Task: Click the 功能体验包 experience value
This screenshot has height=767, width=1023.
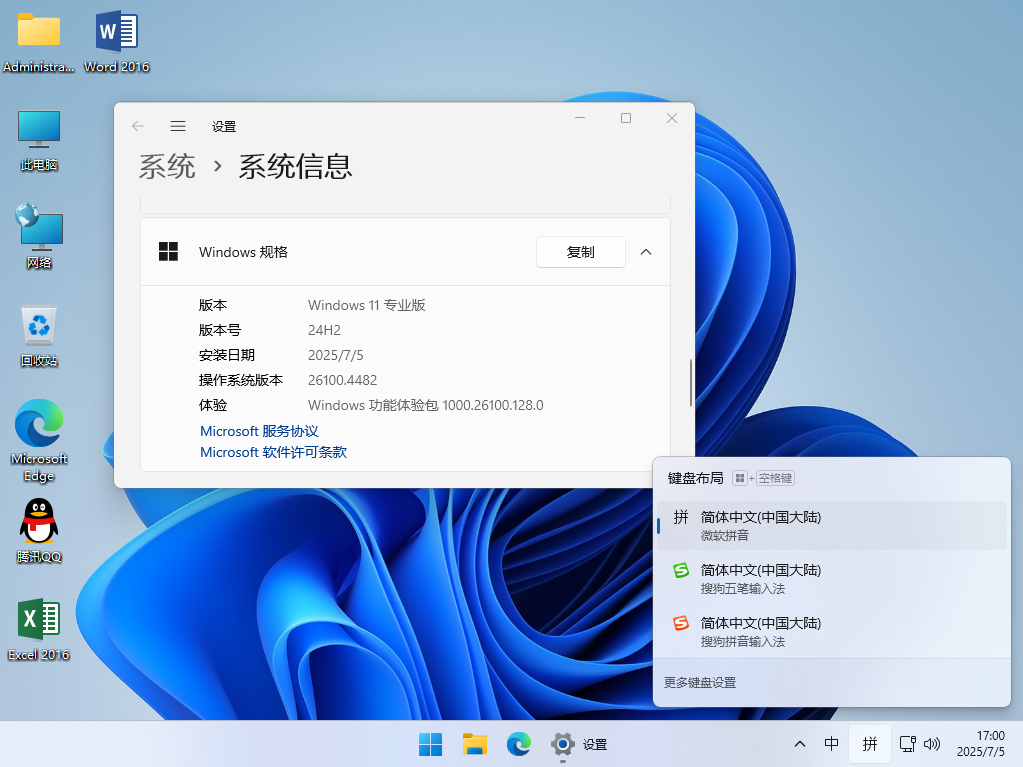Action: tap(425, 405)
